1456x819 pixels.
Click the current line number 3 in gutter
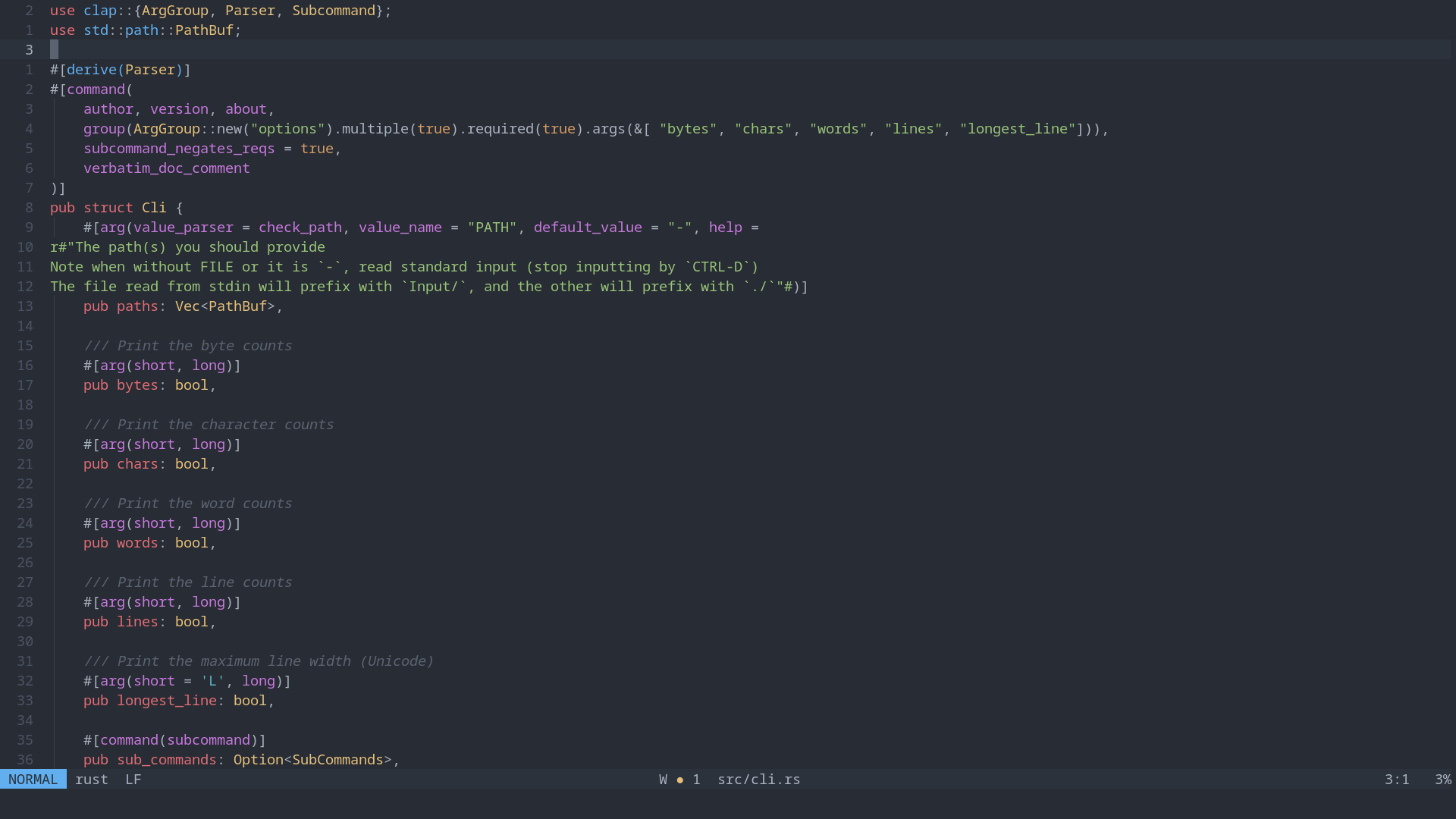coord(29,50)
